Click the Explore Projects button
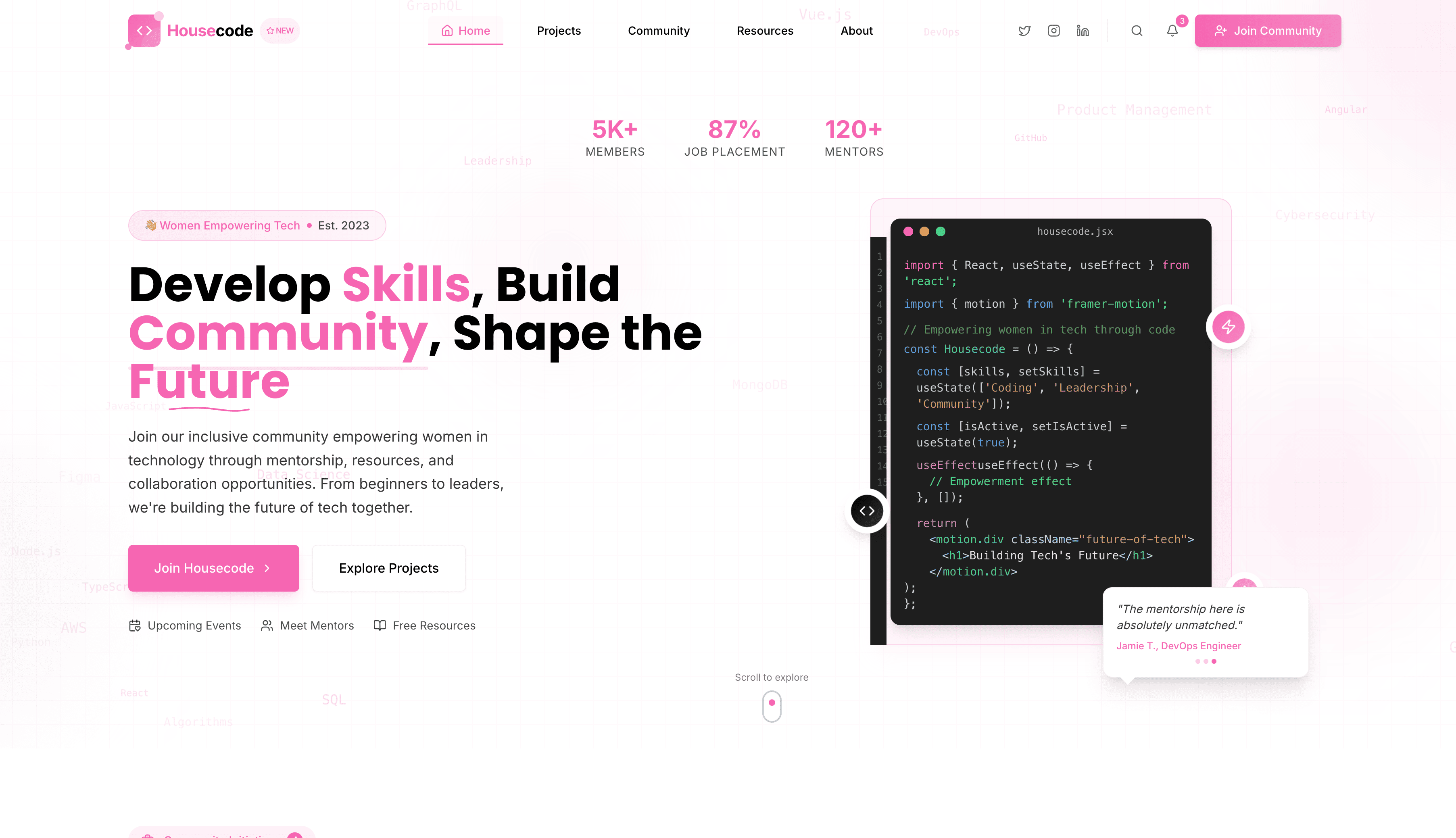The image size is (1456, 838). coord(388,568)
